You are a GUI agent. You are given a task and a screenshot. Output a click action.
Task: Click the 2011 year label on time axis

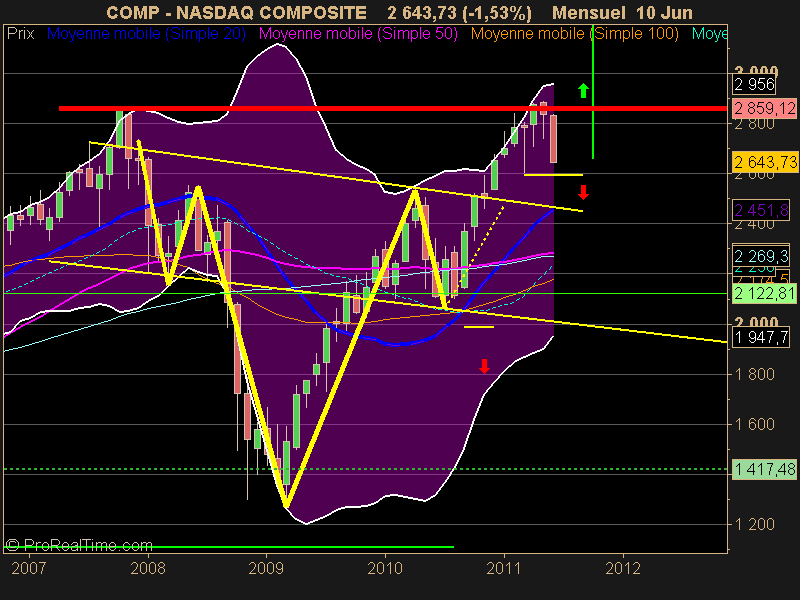(x=504, y=568)
